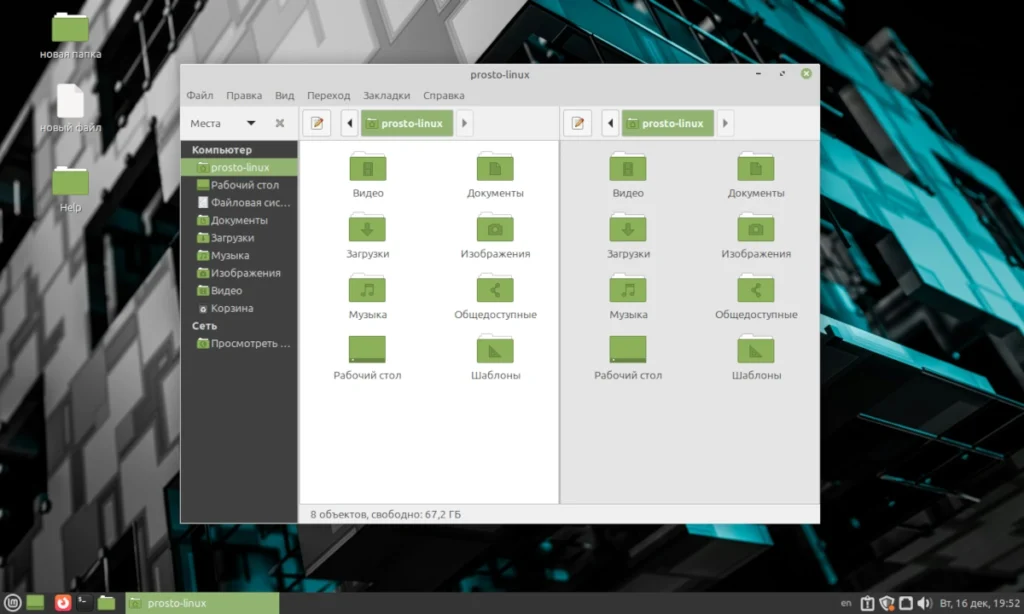
Task: Click show desktop button in taskbar
Action: [x=35, y=603]
